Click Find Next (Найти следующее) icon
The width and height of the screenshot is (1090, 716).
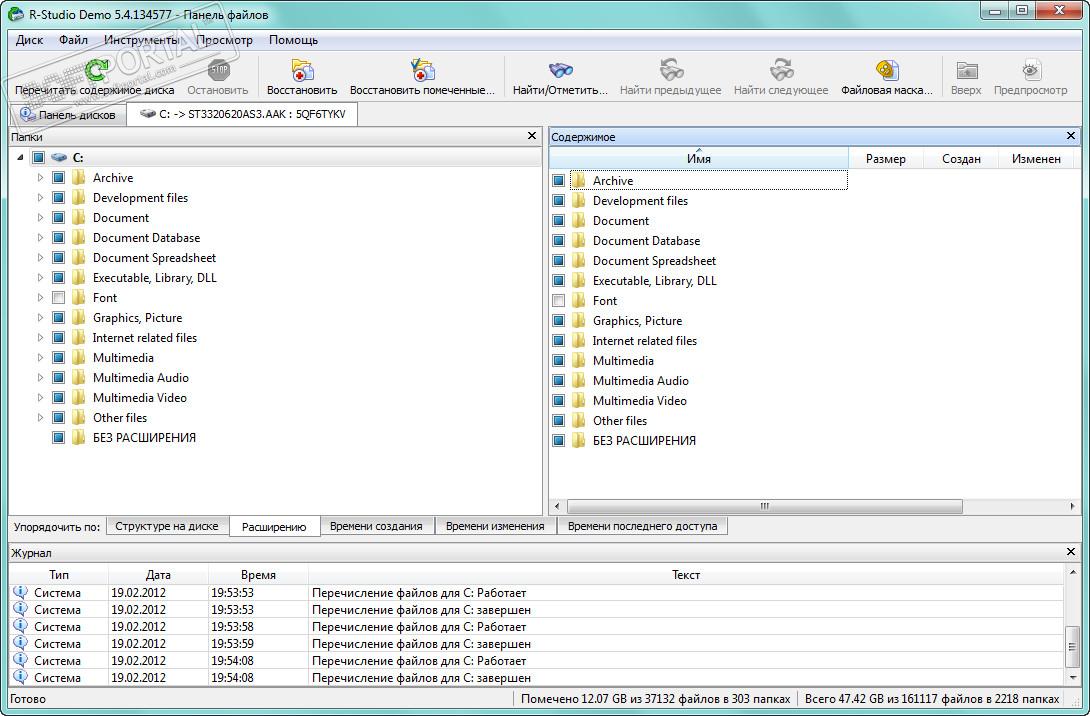(781, 70)
